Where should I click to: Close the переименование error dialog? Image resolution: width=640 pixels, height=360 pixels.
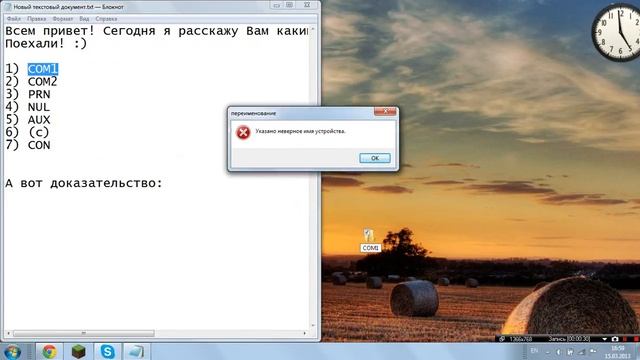point(385,111)
